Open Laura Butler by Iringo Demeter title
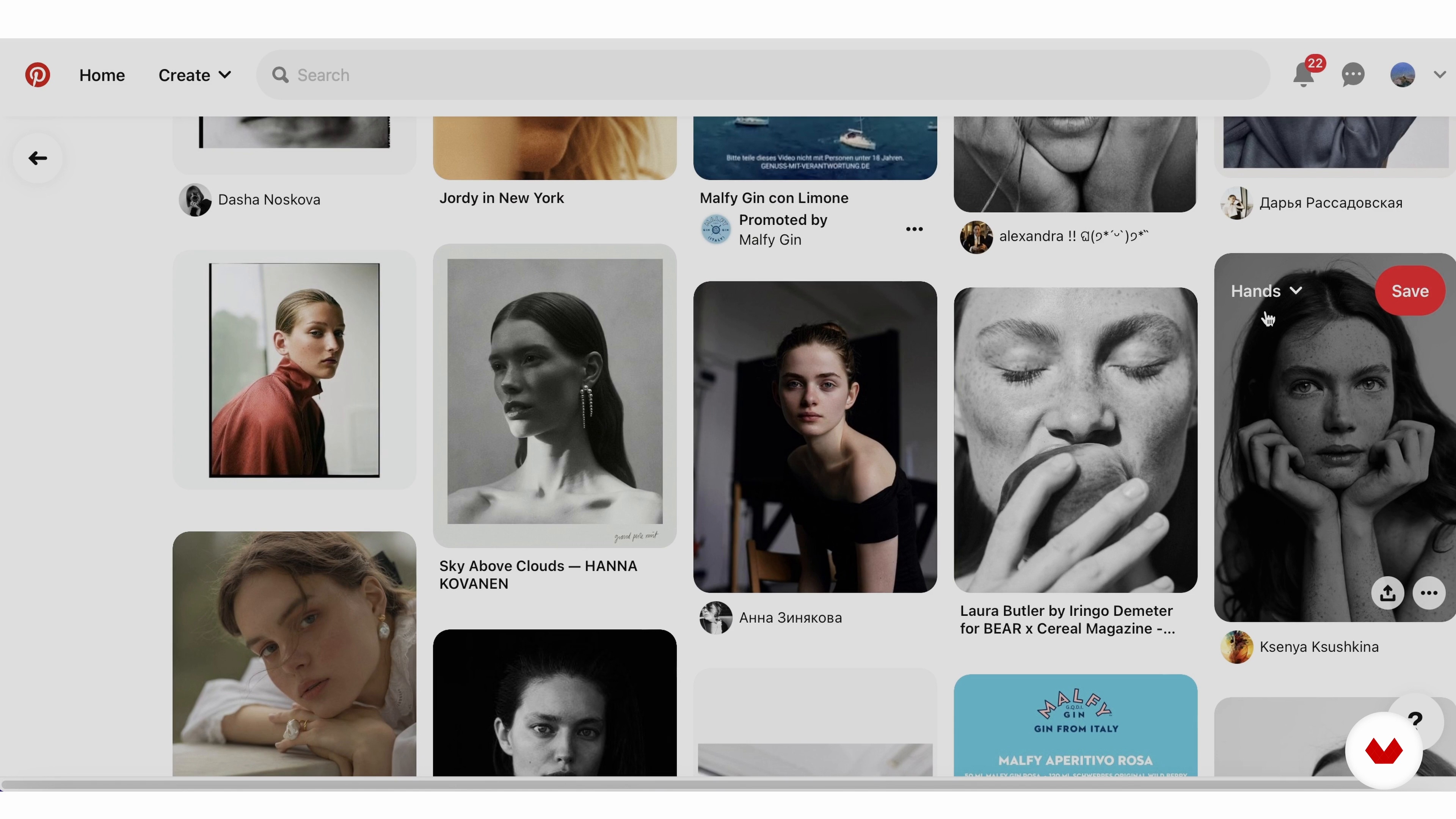The width and height of the screenshot is (1456, 819). pyautogui.click(x=1067, y=620)
